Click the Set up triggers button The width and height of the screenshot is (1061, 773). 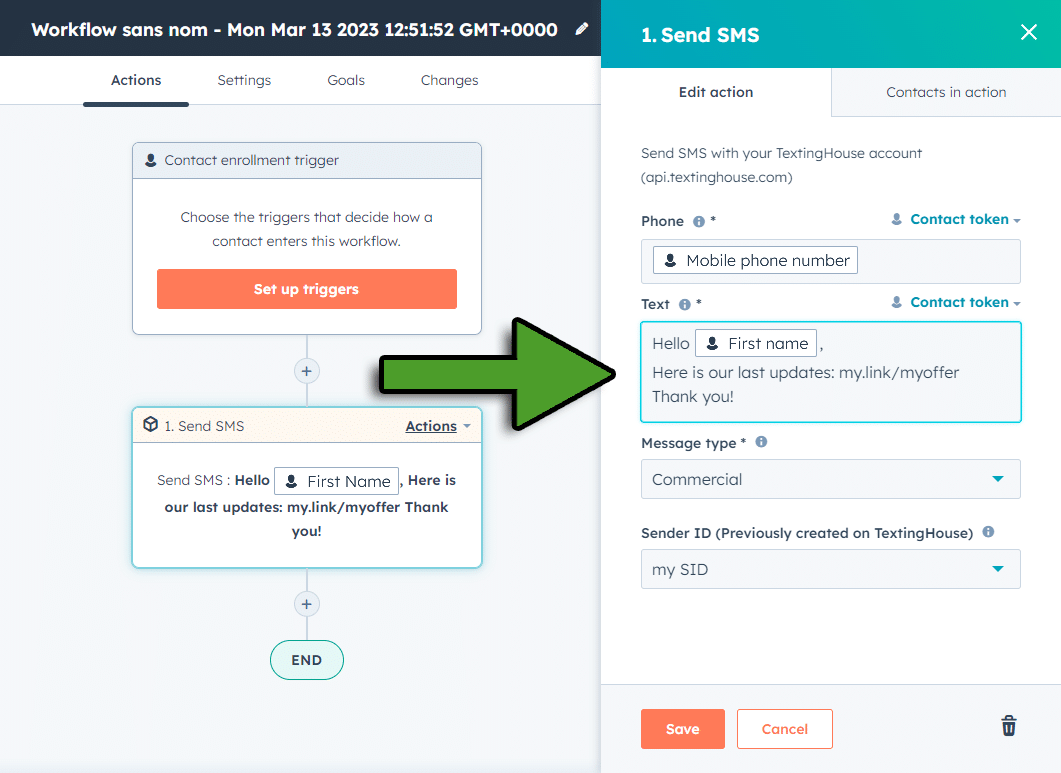(307, 289)
